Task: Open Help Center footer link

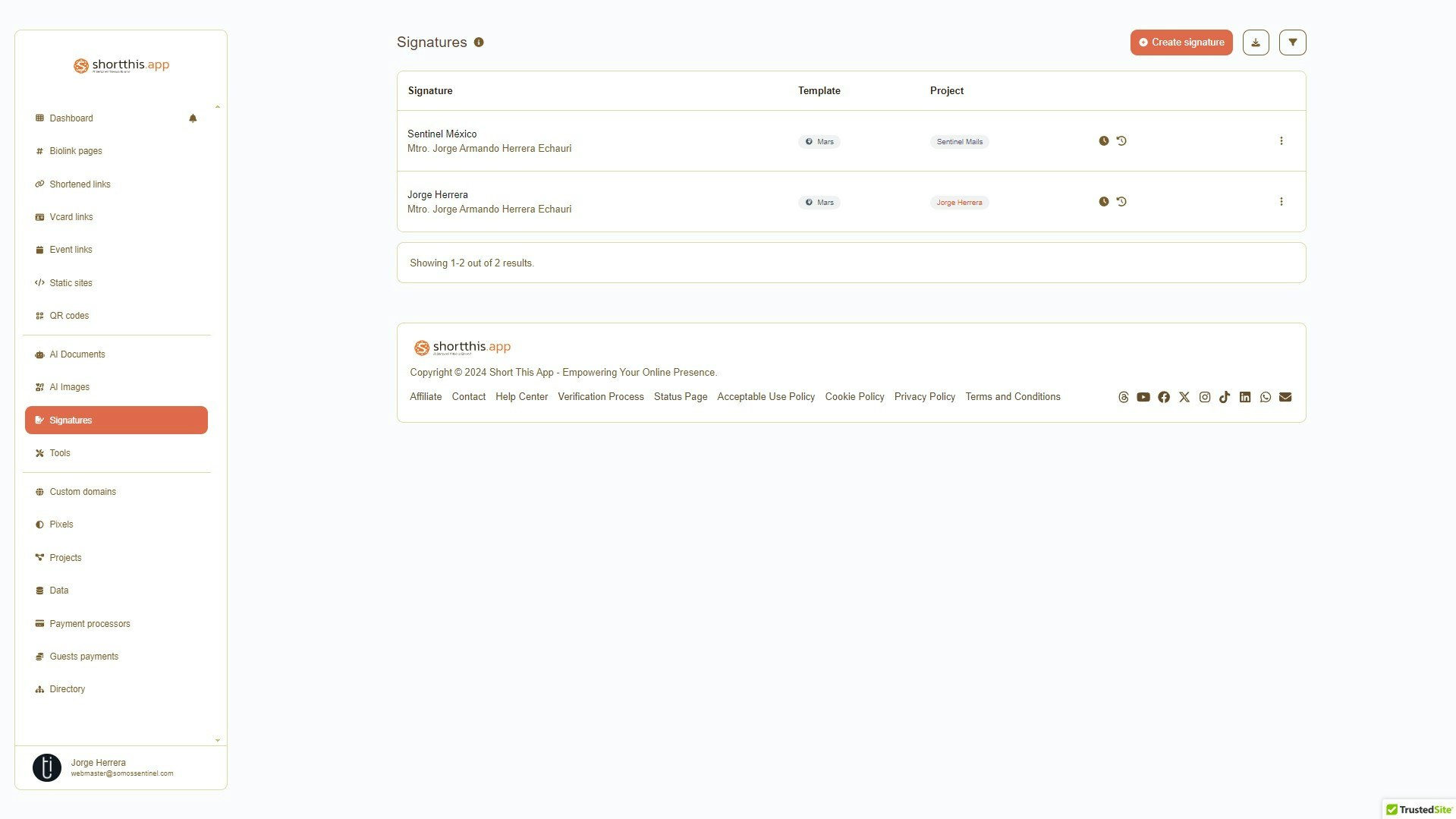Action: 521,397
